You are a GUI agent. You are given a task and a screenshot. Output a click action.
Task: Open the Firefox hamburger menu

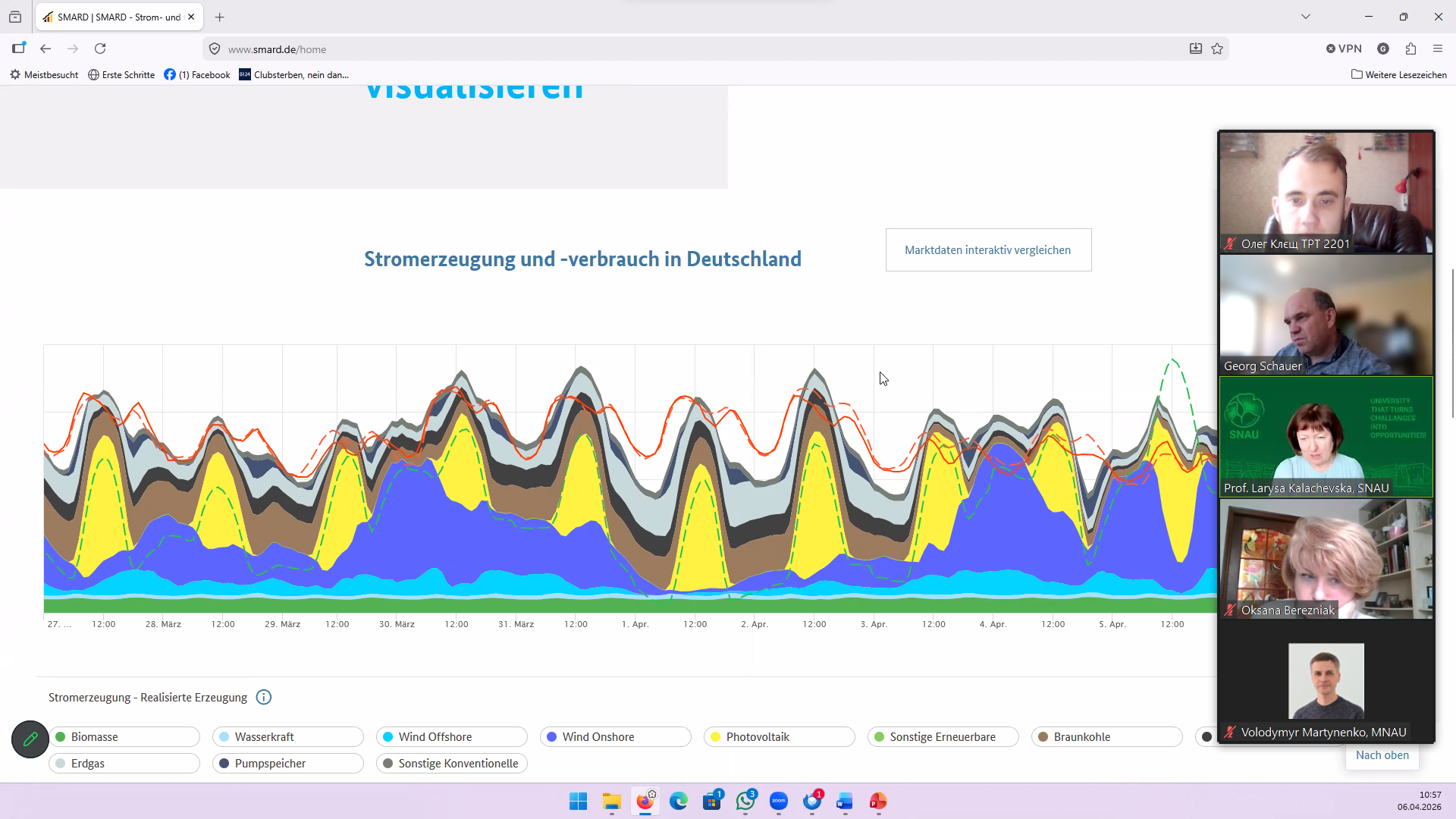[x=1437, y=49]
